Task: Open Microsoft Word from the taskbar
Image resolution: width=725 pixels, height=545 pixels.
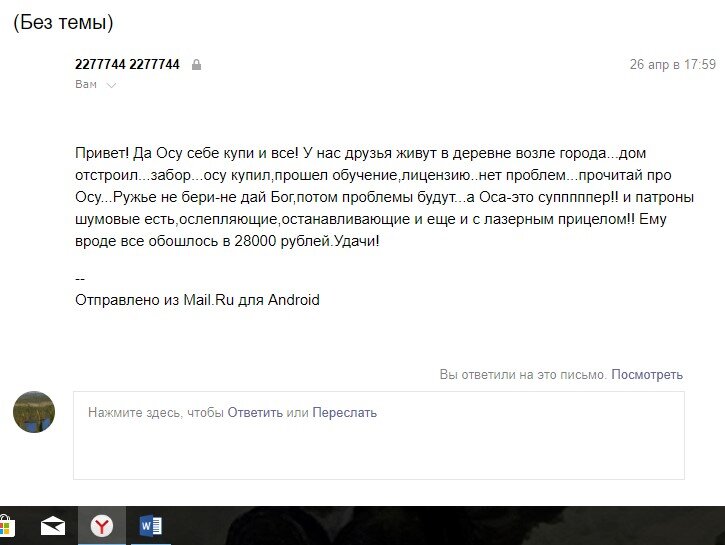Action: coord(150,526)
